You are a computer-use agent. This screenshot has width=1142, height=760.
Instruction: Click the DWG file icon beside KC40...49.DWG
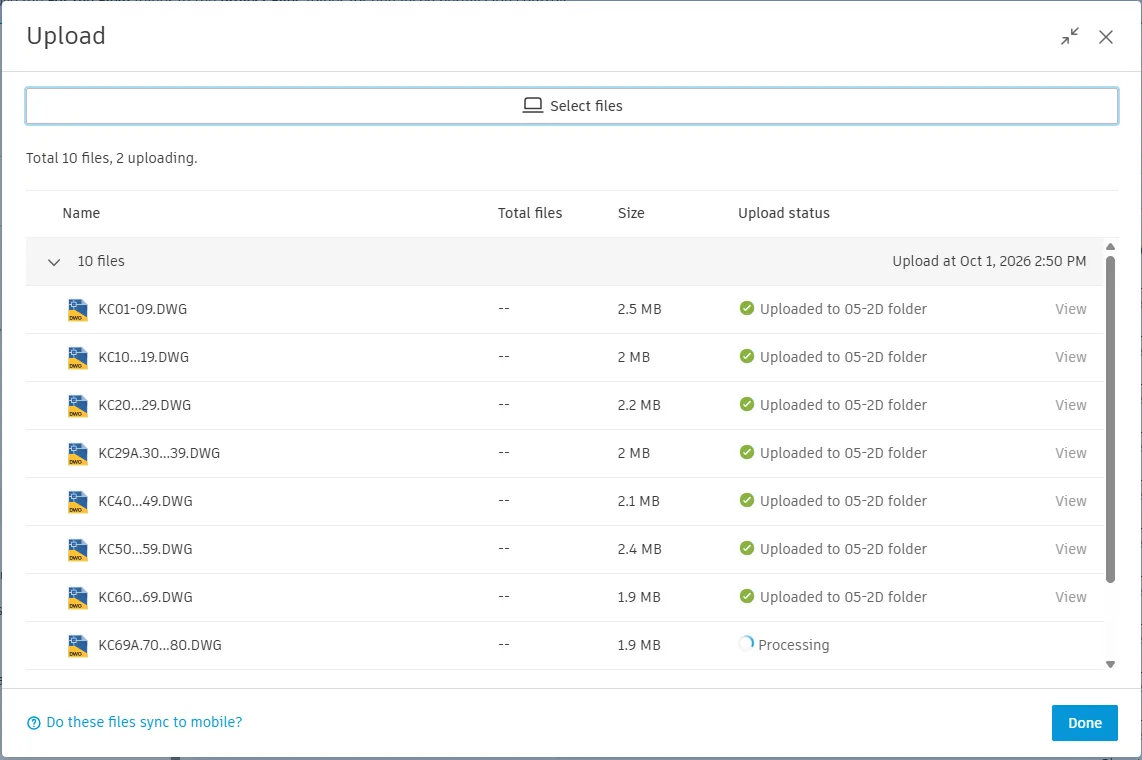[x=78, y=502]
